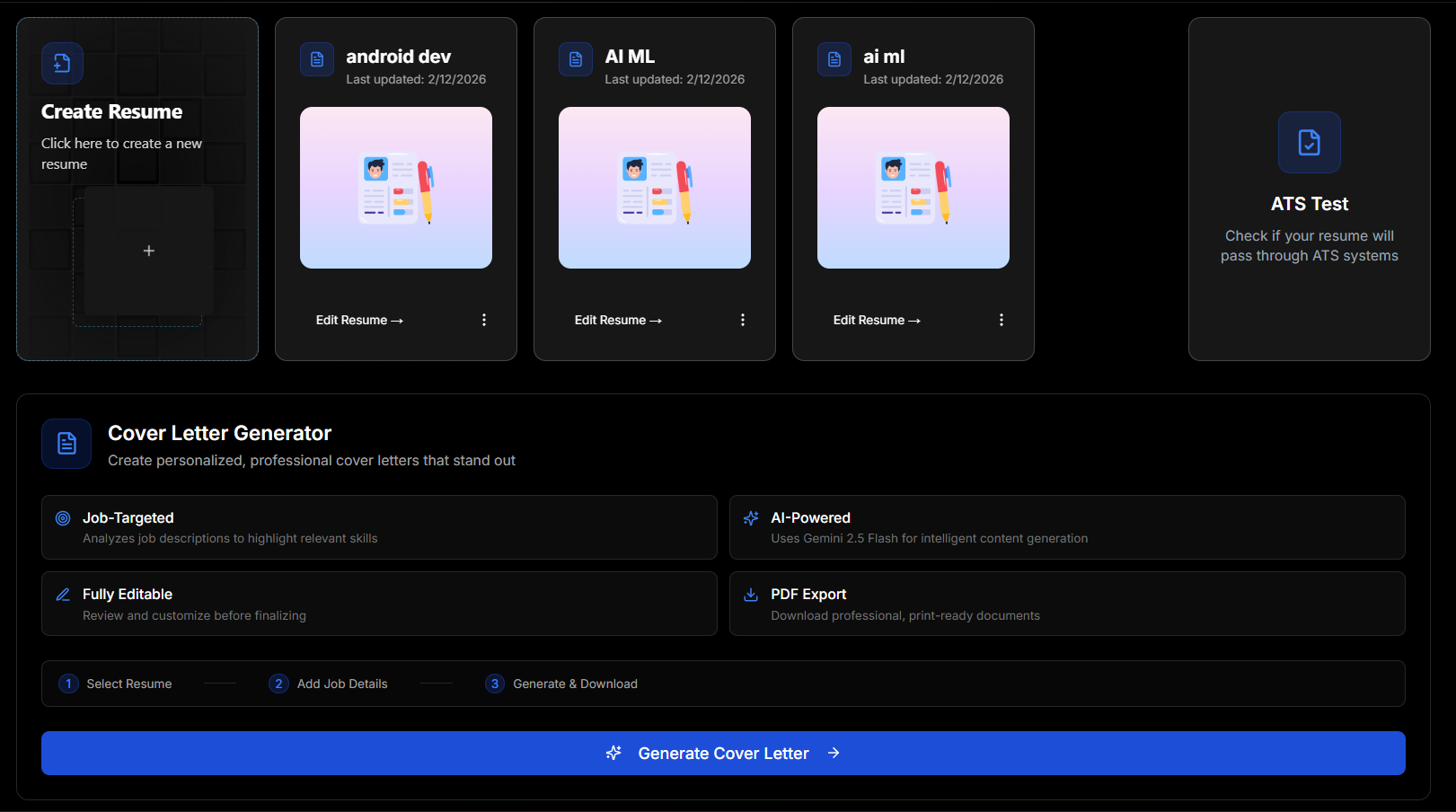Click the Fully Editable pencil icon
1456x812 pixels.
tap(63, 595)
